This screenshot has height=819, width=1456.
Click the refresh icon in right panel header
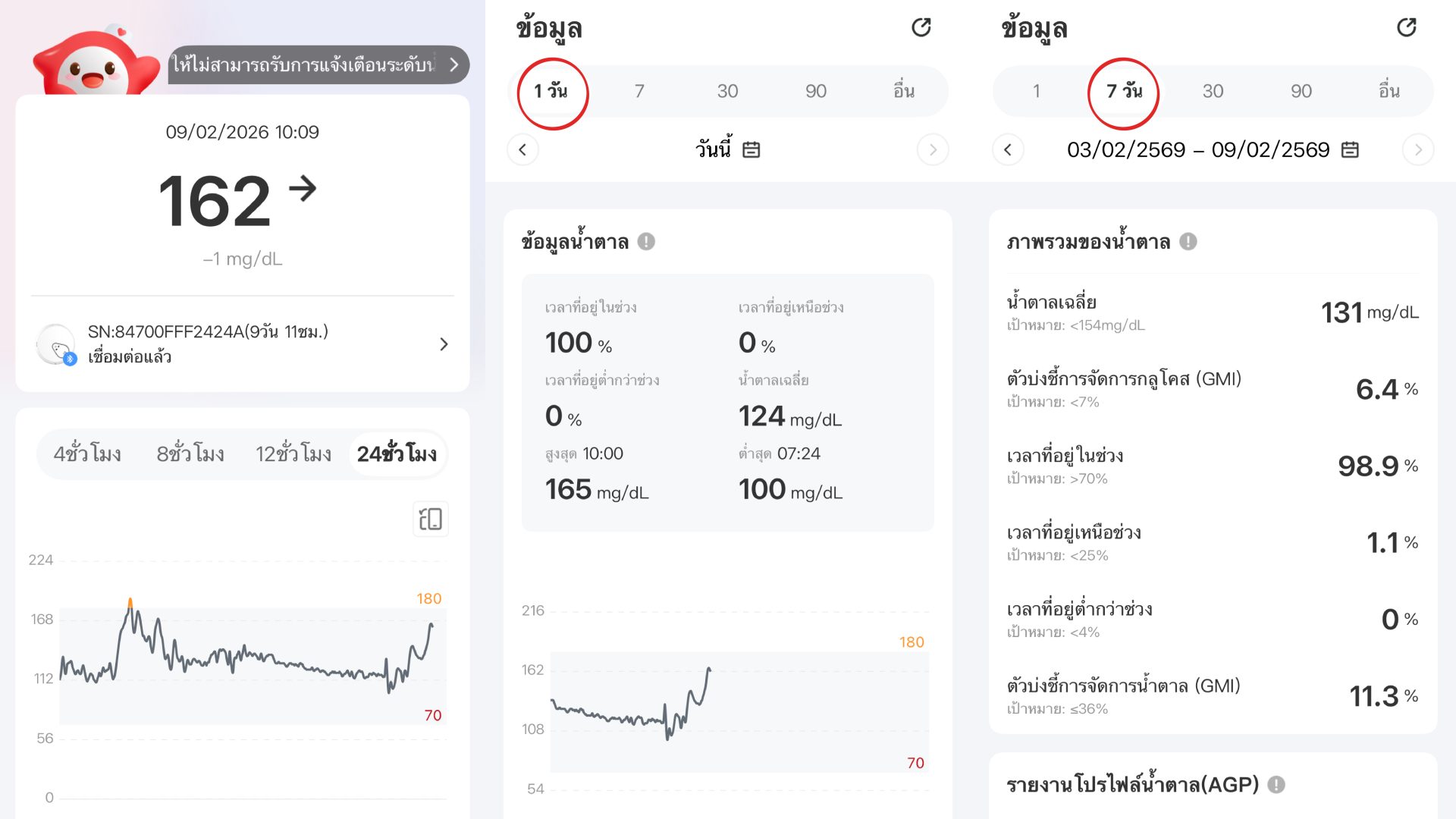[1406, 28]
